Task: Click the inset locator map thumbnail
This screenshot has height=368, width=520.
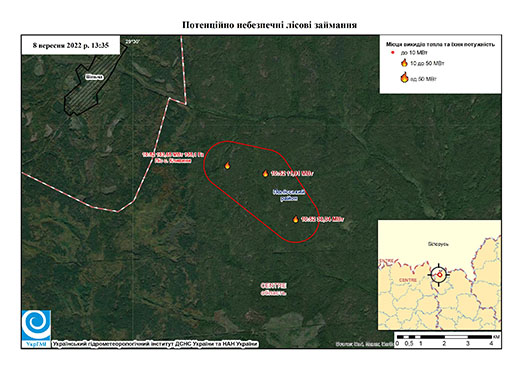Action: tap(439, 275)
